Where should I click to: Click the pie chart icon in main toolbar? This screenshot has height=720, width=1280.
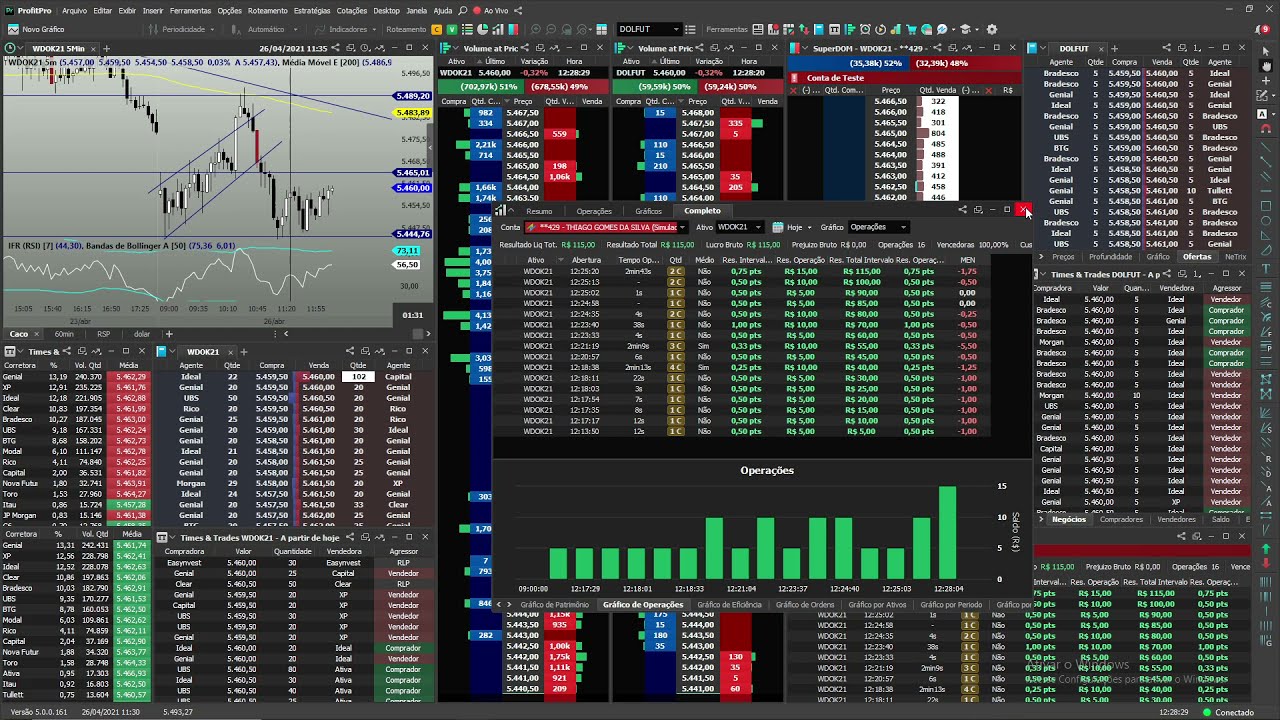[x=484, y=29]
